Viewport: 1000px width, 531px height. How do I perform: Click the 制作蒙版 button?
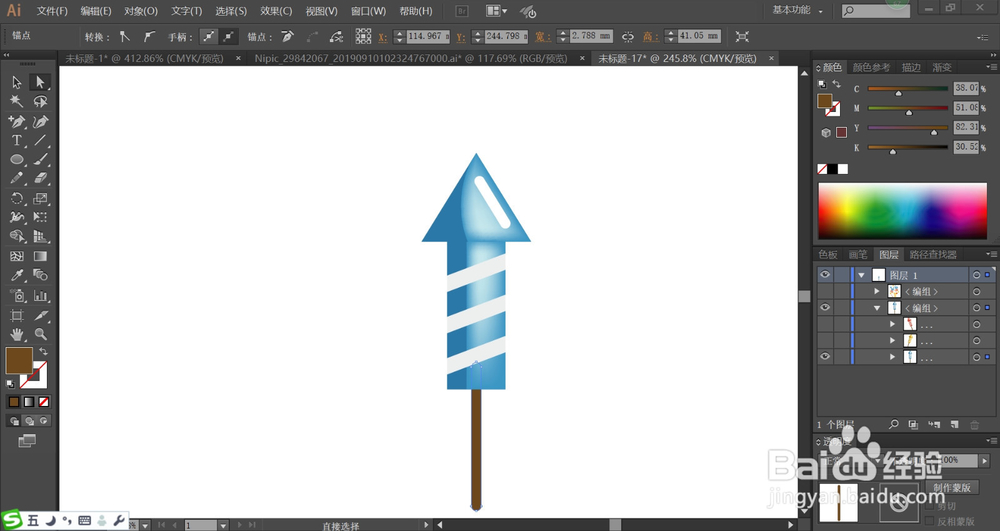pyautogui.click(x=952, y=488)
